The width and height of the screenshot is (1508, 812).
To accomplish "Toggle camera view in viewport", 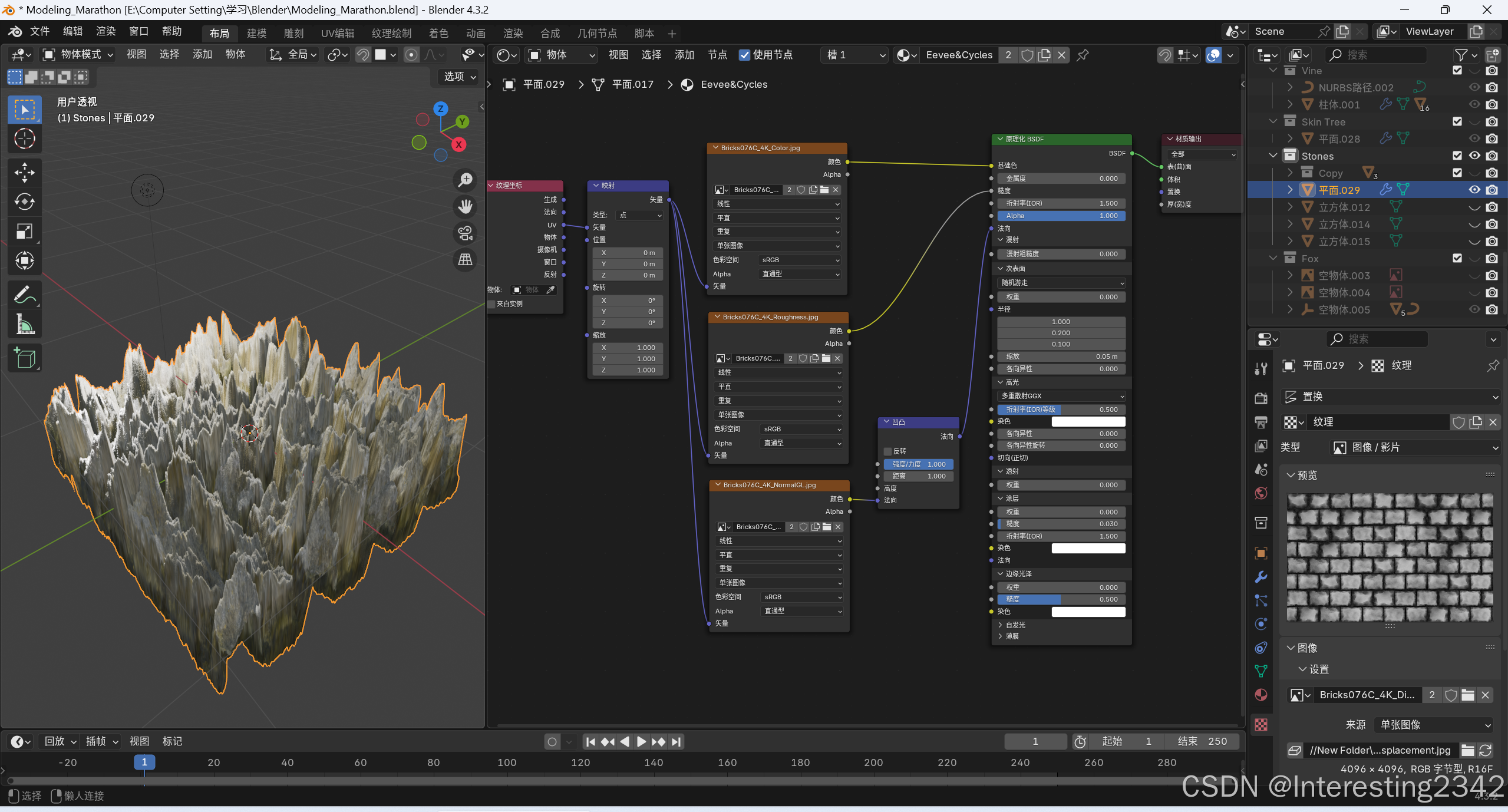I will [x=466, y=233].
